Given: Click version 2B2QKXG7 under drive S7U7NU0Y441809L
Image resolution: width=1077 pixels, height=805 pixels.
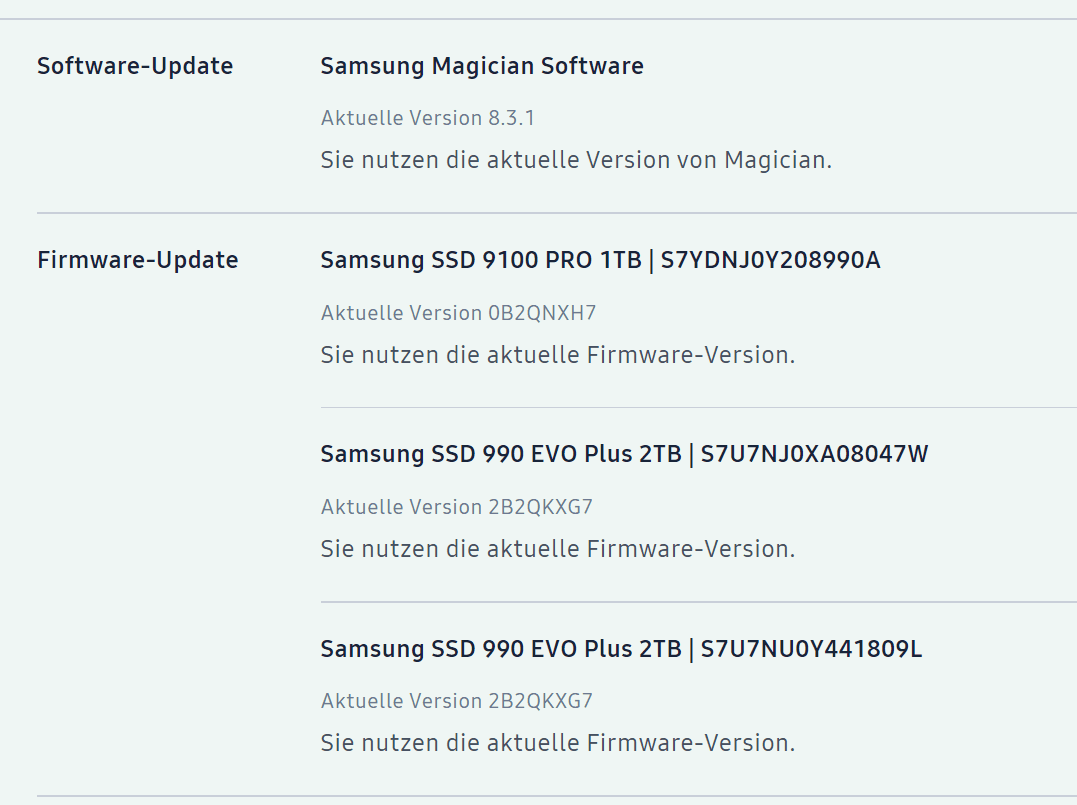Looking at the screenshot, I should pos(540,701).
